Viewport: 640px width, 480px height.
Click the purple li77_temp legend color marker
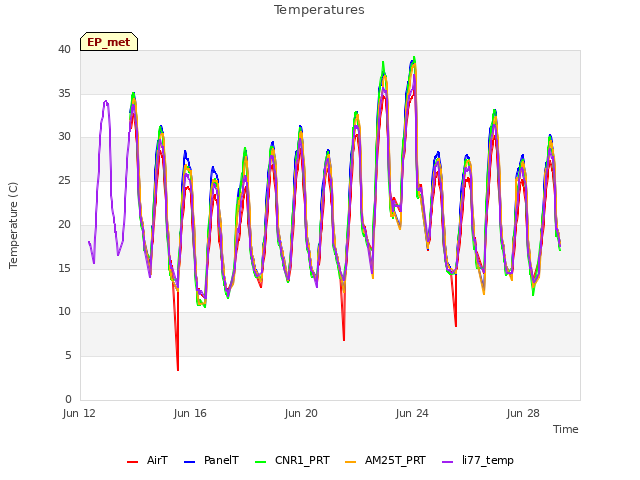(448, 462)
